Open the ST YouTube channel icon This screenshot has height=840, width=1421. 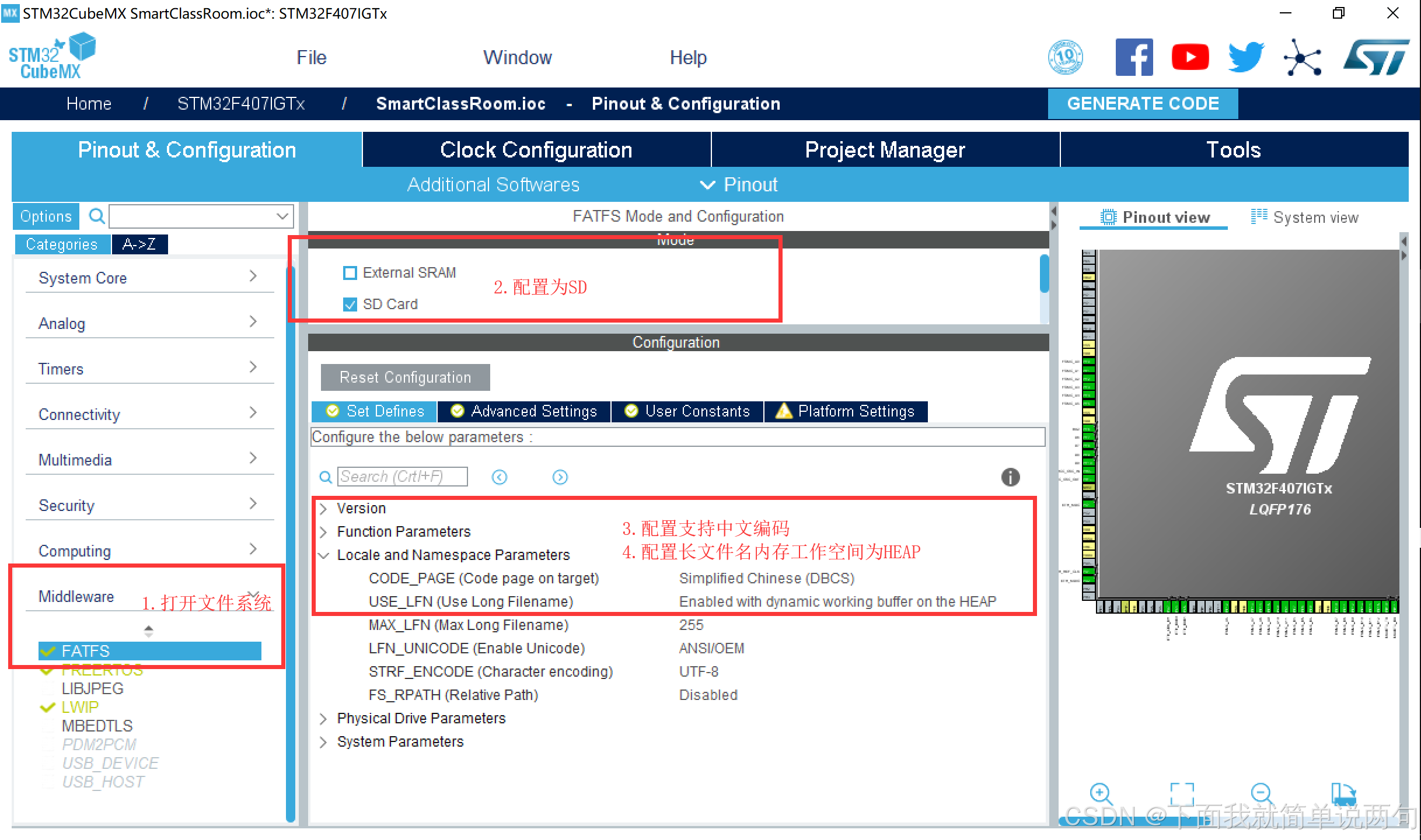pyautogui.click(x=1190, y=57)
